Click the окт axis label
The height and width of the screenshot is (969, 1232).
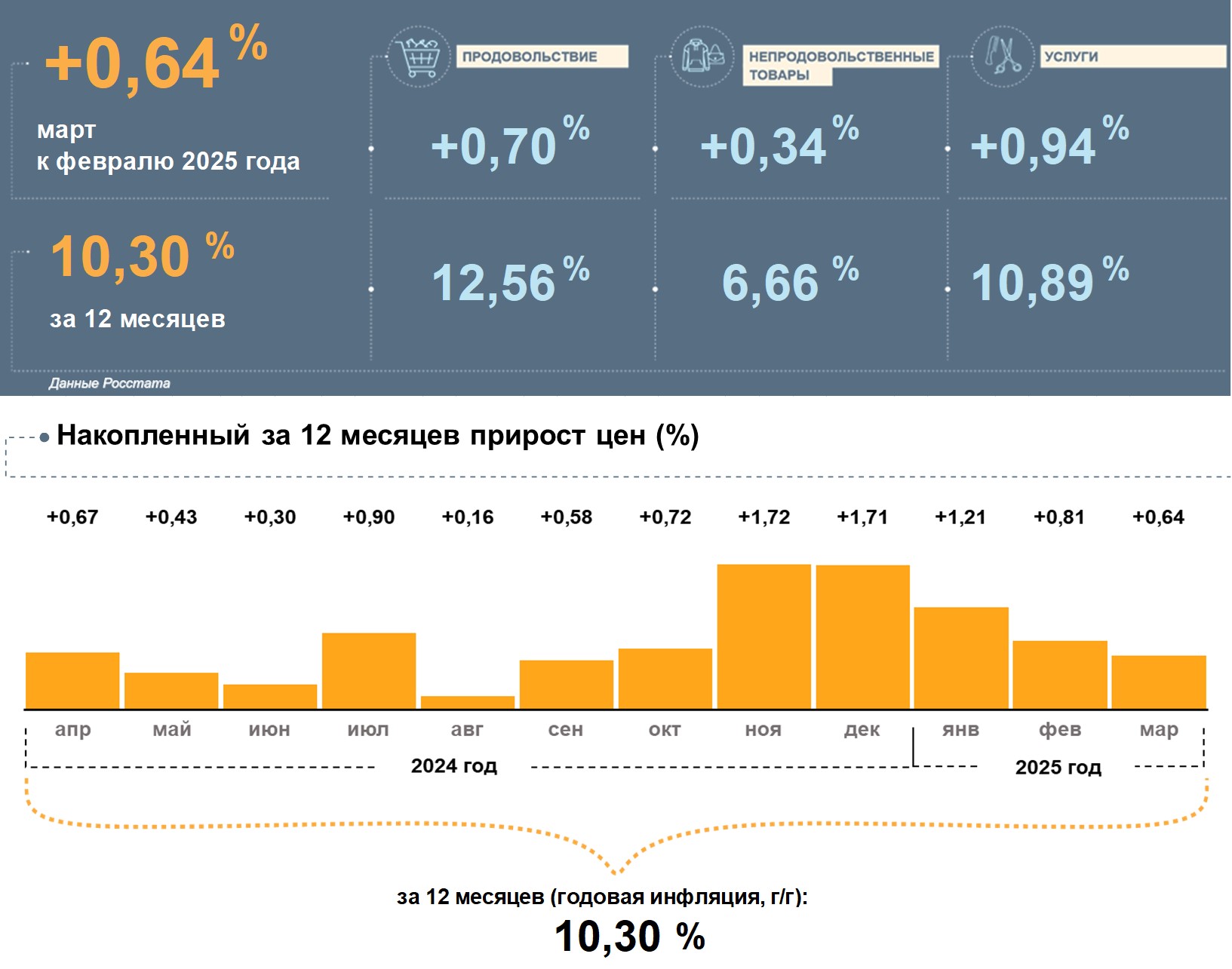(x=665, y=730)
